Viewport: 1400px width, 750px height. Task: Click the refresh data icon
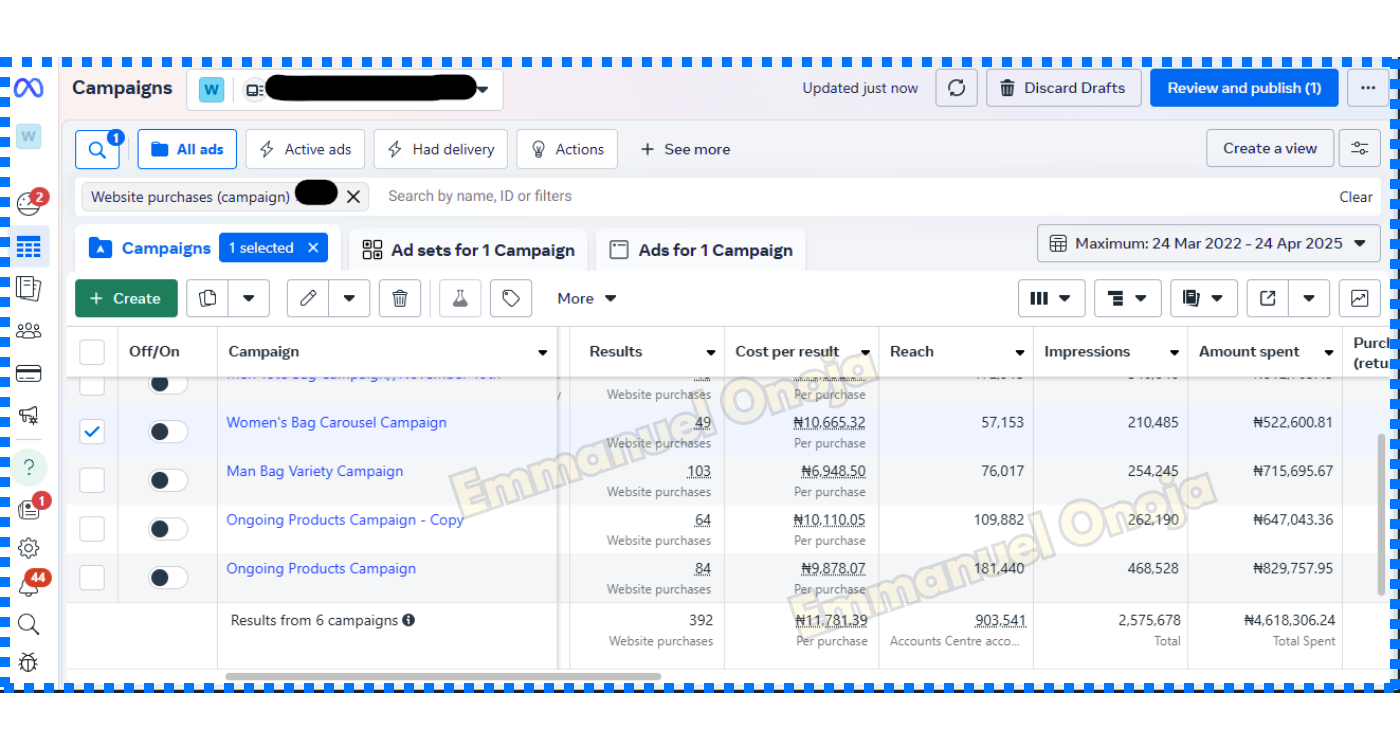[x=956, y=88]
